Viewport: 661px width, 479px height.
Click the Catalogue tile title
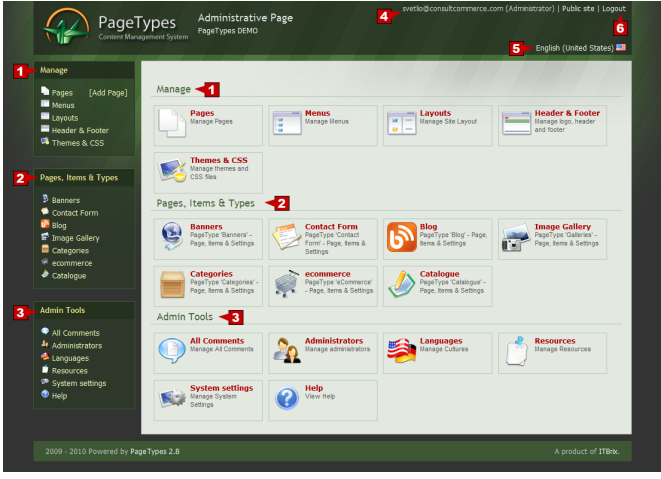click(x=439, y=274)
